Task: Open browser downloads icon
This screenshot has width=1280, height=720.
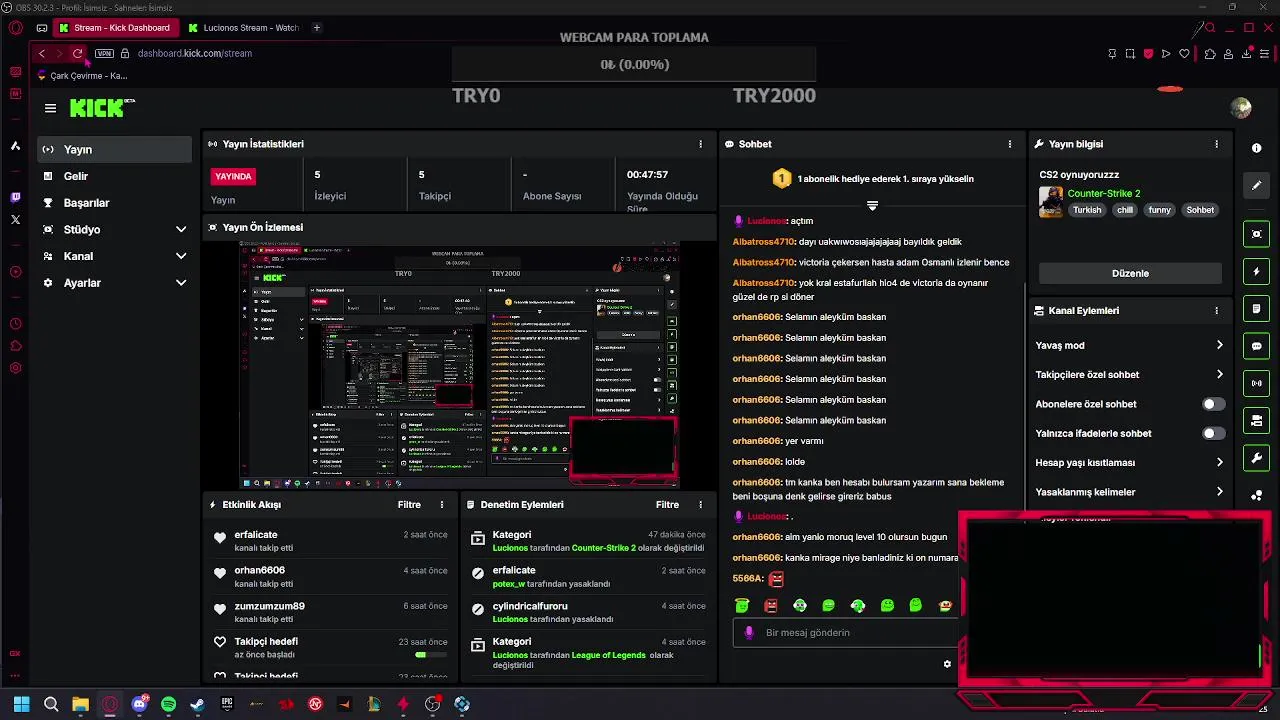Action: 1246,54
